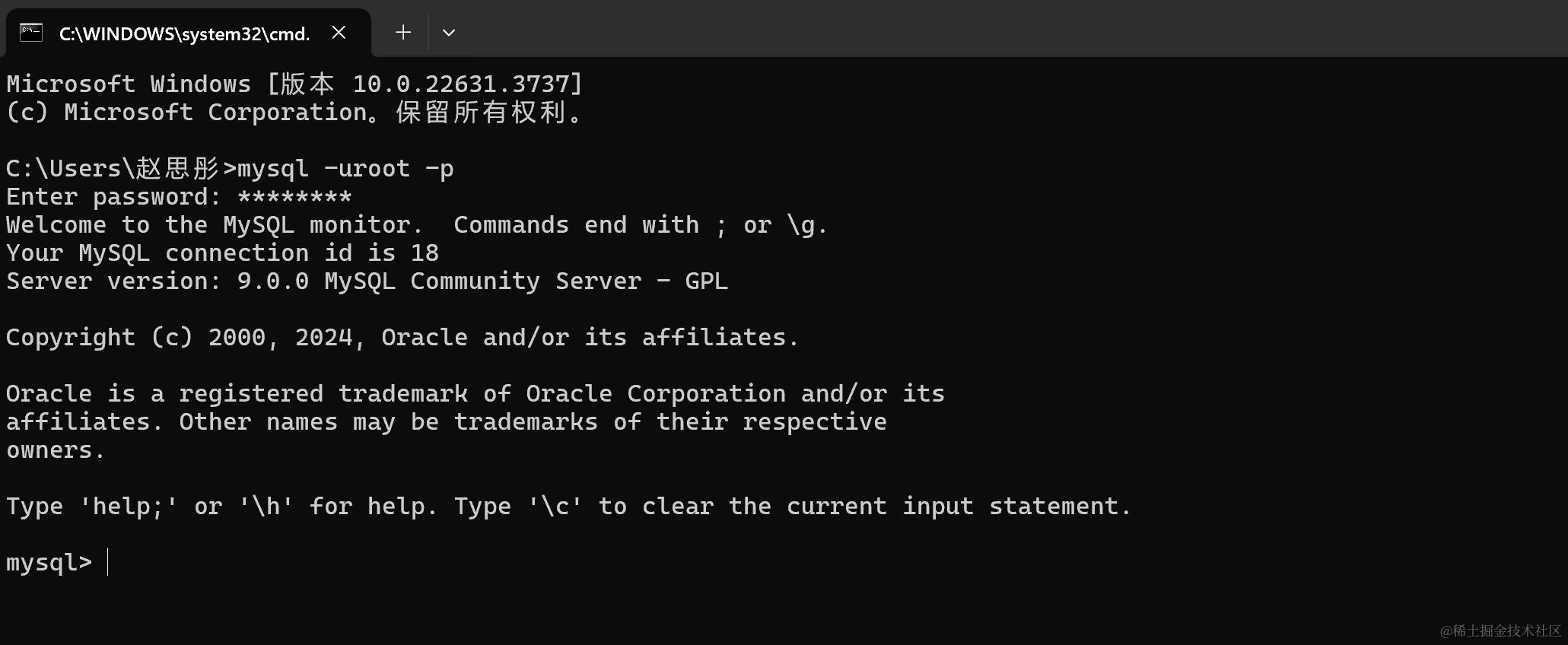Expand the new tab profile dropdown chevron

coord(449,33)
